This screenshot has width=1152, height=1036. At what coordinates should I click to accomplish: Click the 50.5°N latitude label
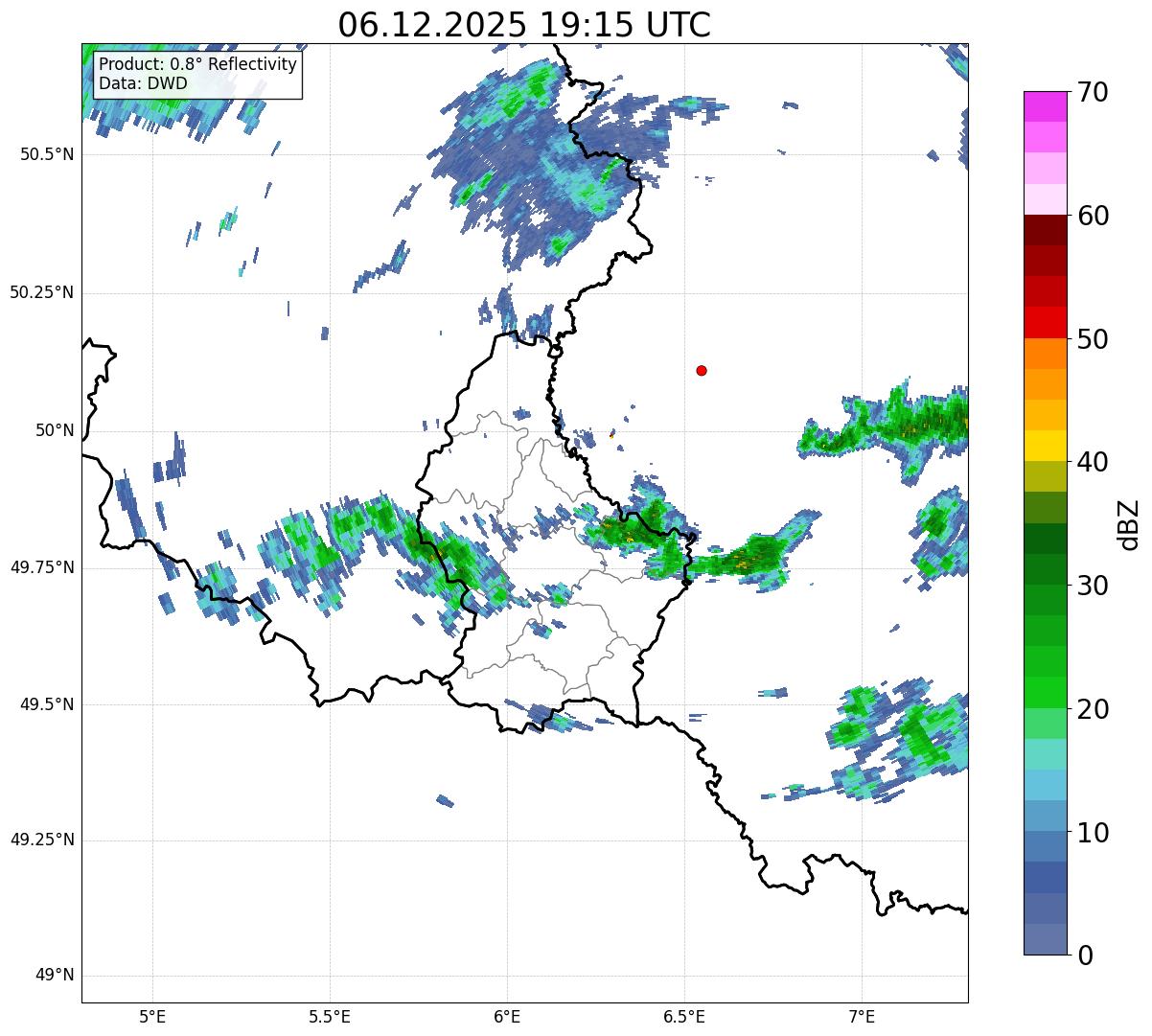tap(47, 154)
